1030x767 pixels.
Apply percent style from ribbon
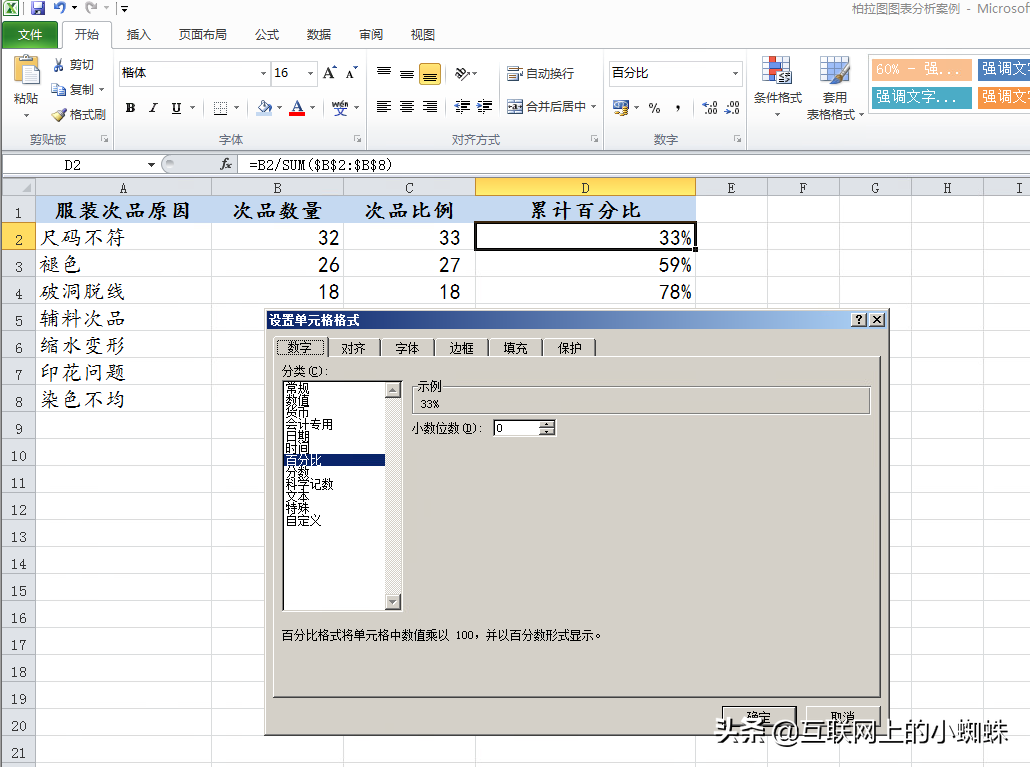(654, 108)
